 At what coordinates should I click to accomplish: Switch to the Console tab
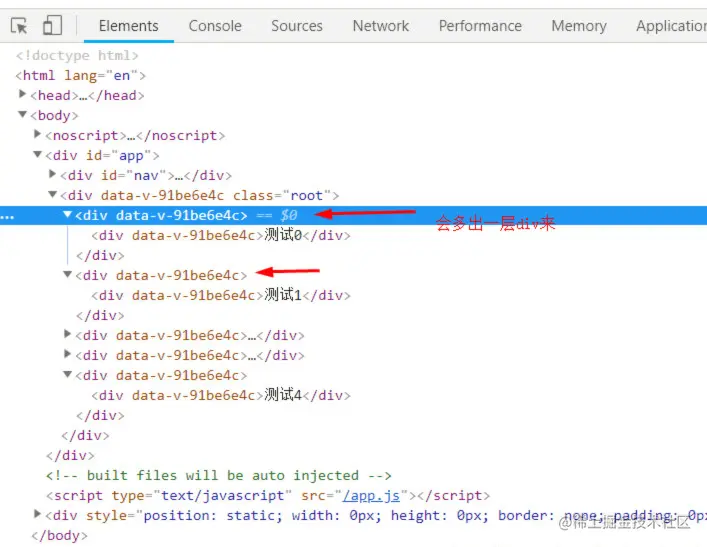click(215, 26)
